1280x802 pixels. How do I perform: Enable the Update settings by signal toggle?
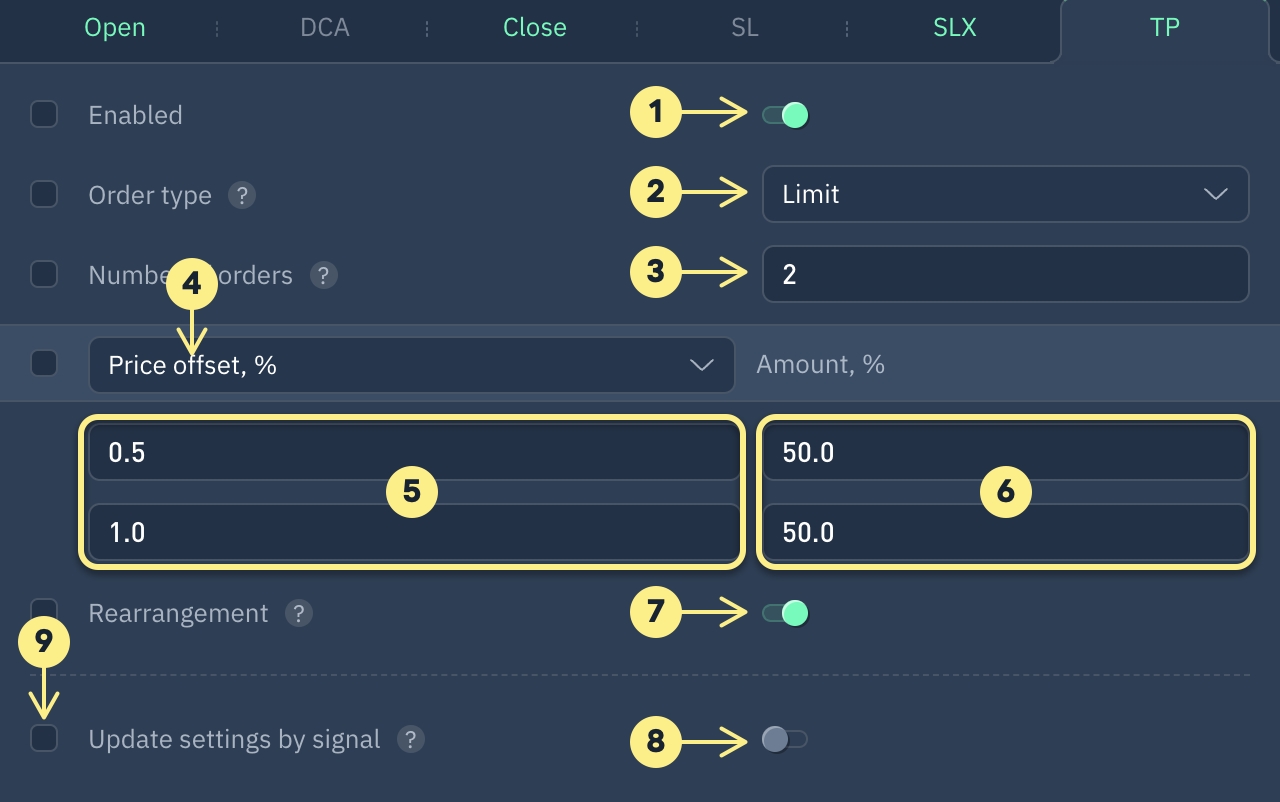click(x=785, y=740)
